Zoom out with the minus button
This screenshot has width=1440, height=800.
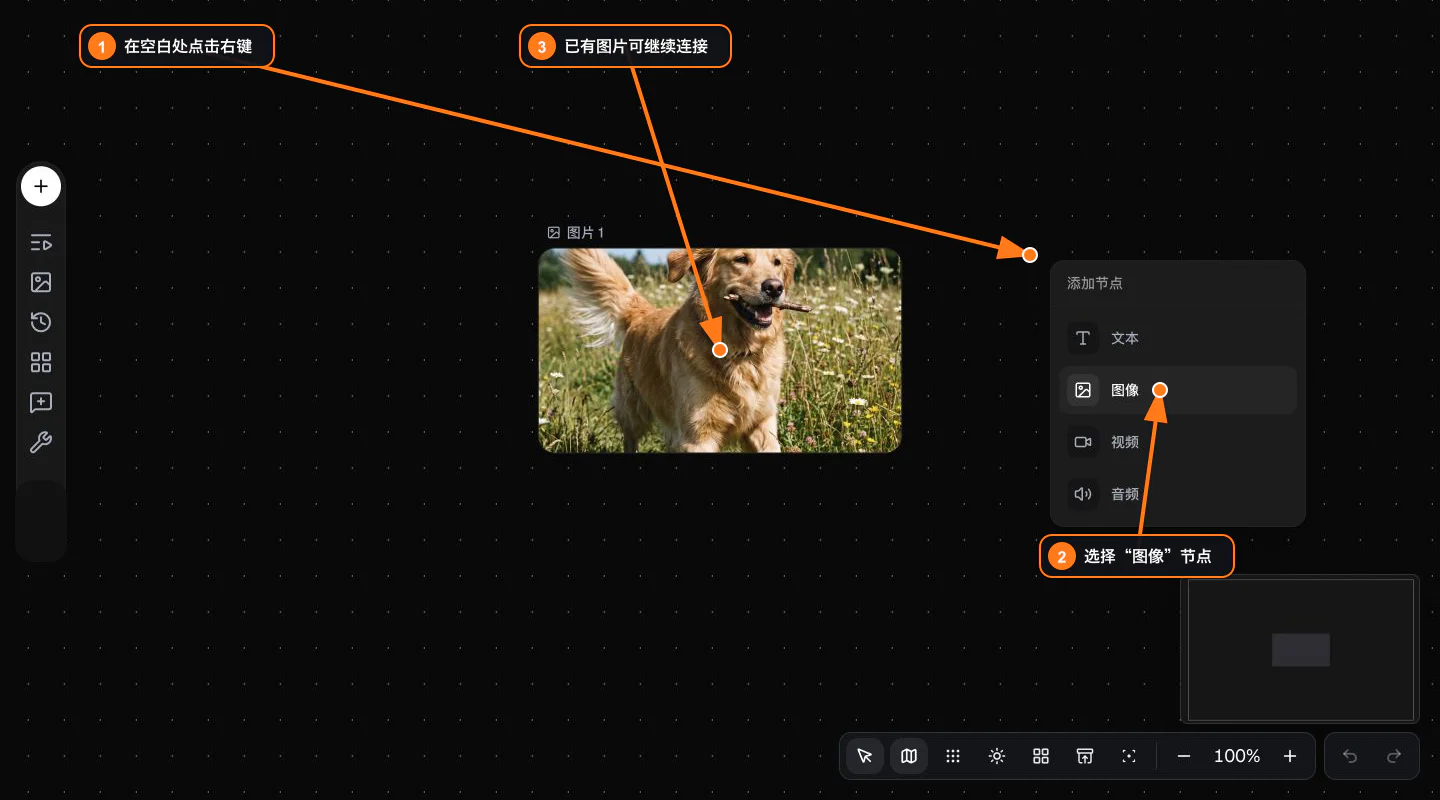pyautogui.click(x=1184, y=756)
